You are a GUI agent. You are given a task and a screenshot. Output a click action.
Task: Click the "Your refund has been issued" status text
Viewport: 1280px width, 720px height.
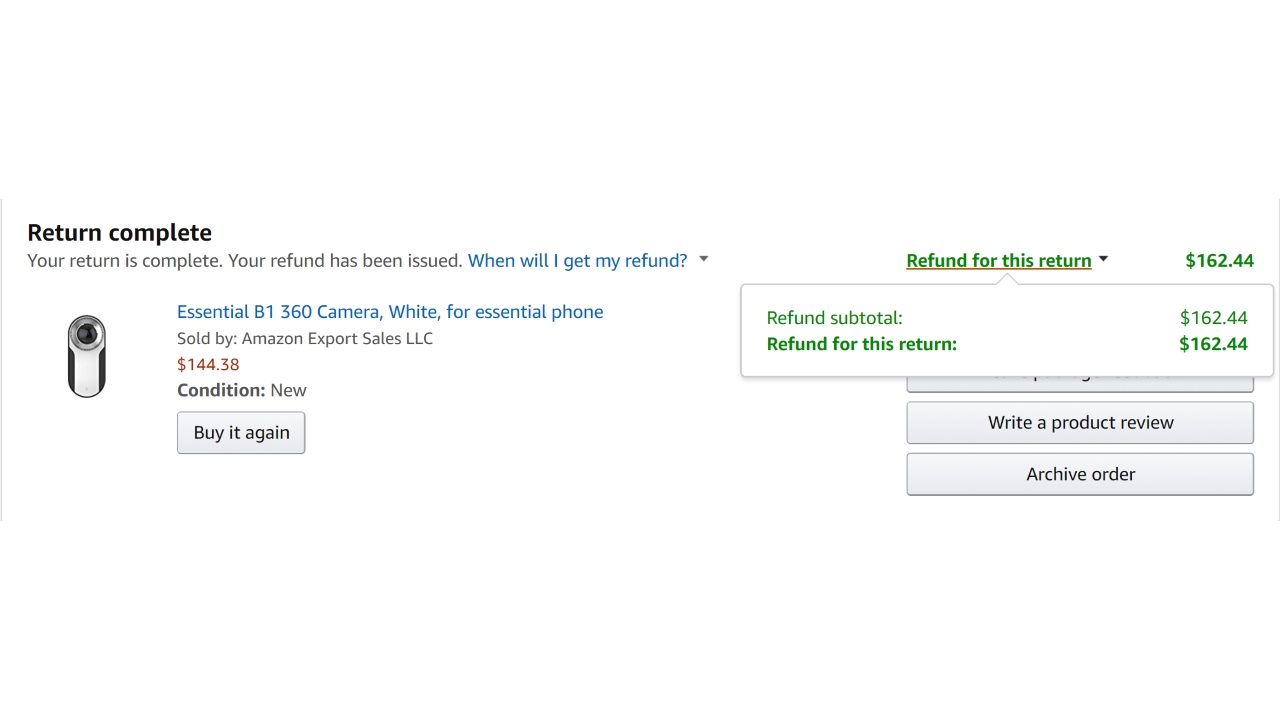point(345,261)
